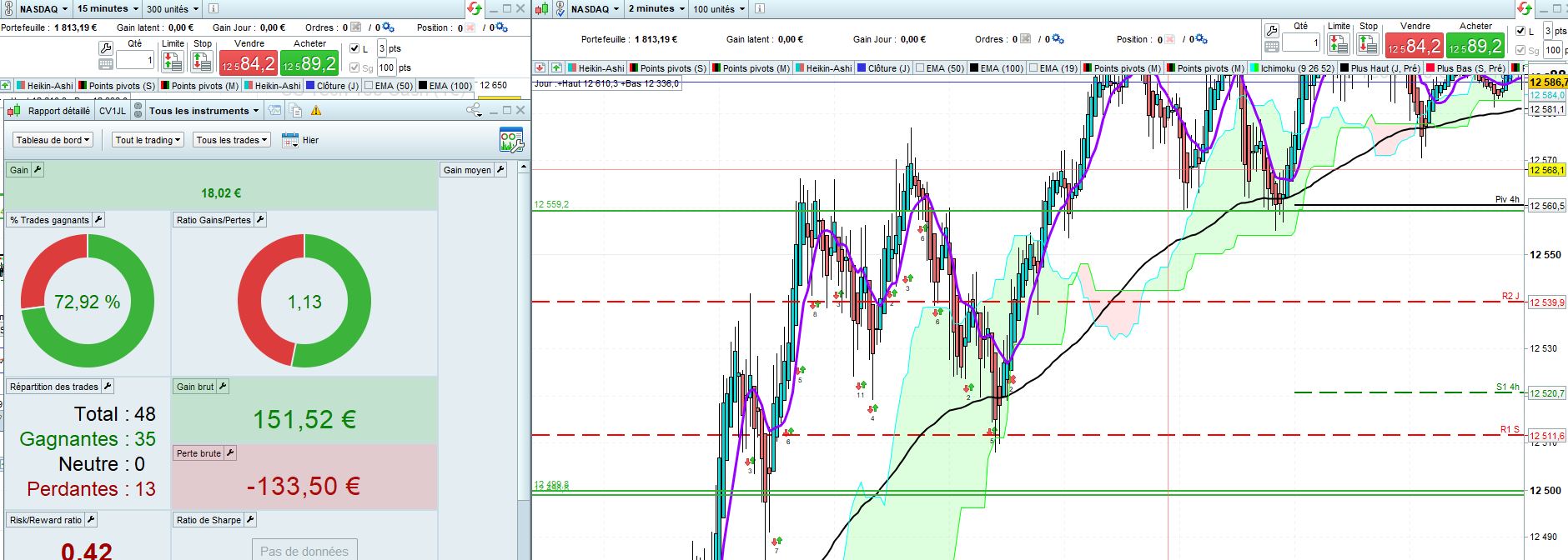Click Vendre 84,2 button in 15-minute window
This screenshot has height=560, width=1568.
point(248,63)
